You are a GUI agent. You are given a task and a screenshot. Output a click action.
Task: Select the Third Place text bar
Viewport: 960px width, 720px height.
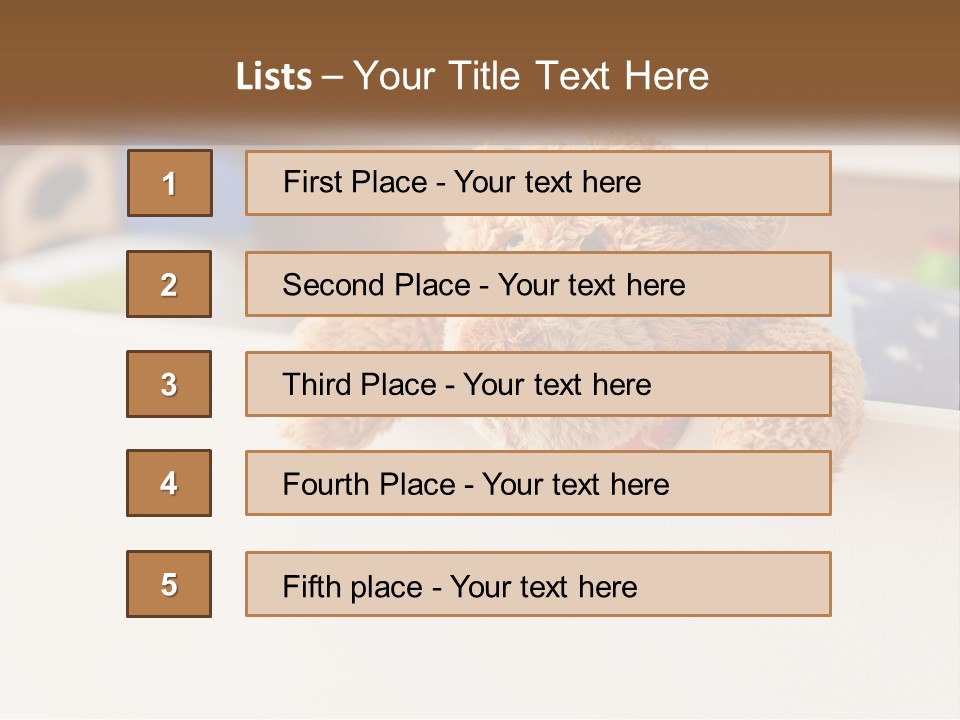pos(538,384)
